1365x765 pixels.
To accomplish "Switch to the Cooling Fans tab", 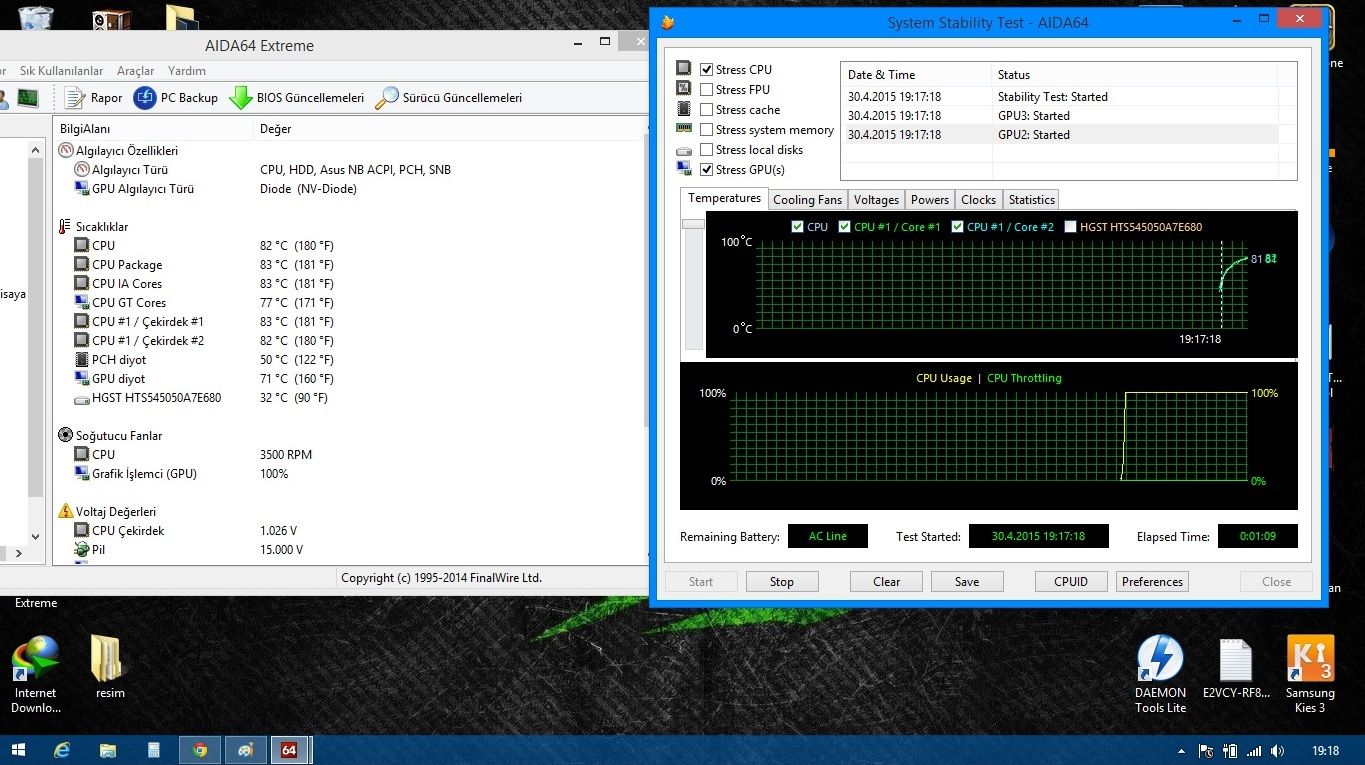I will click(808, 200).
